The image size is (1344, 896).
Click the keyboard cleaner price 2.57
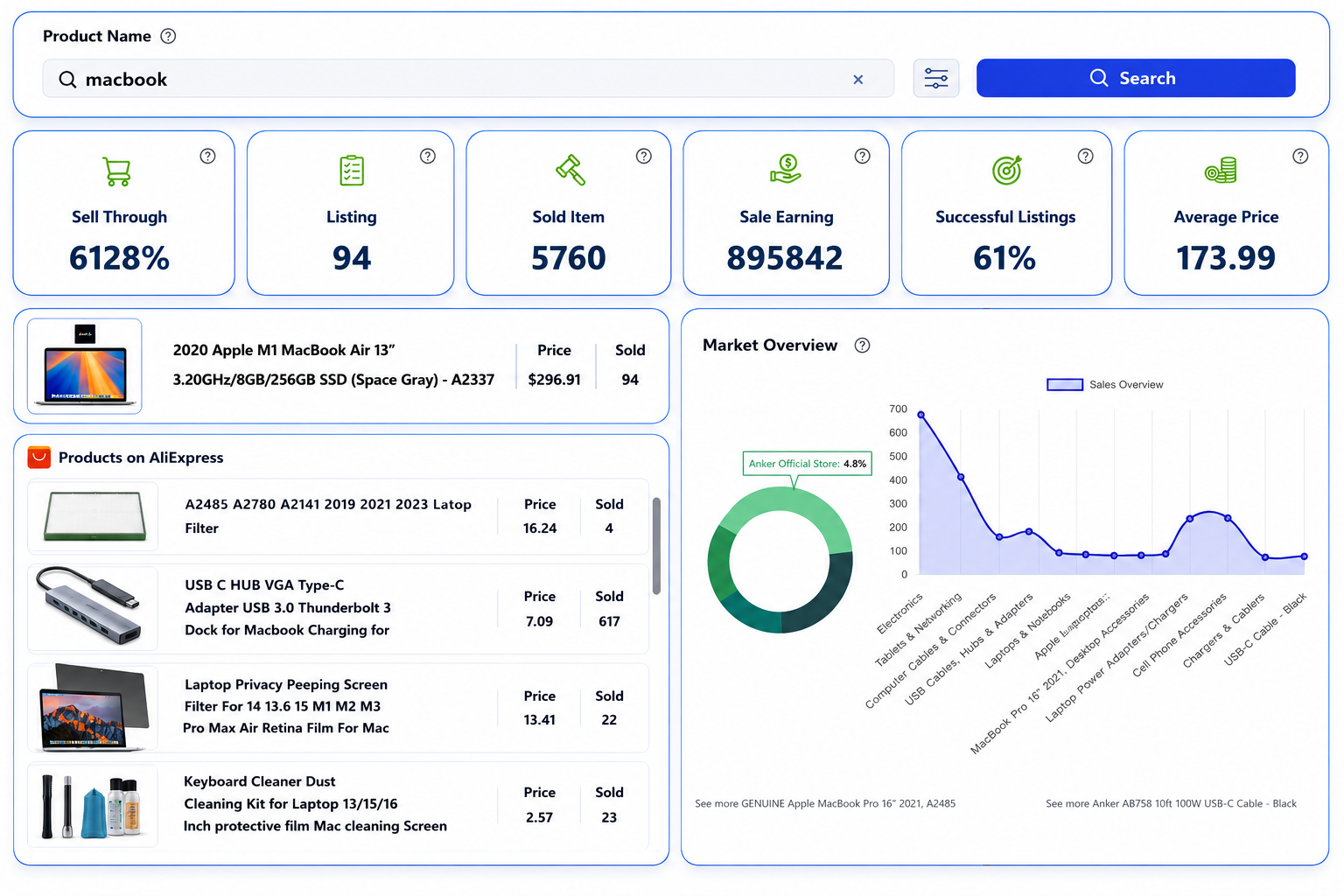pos(540,817)
